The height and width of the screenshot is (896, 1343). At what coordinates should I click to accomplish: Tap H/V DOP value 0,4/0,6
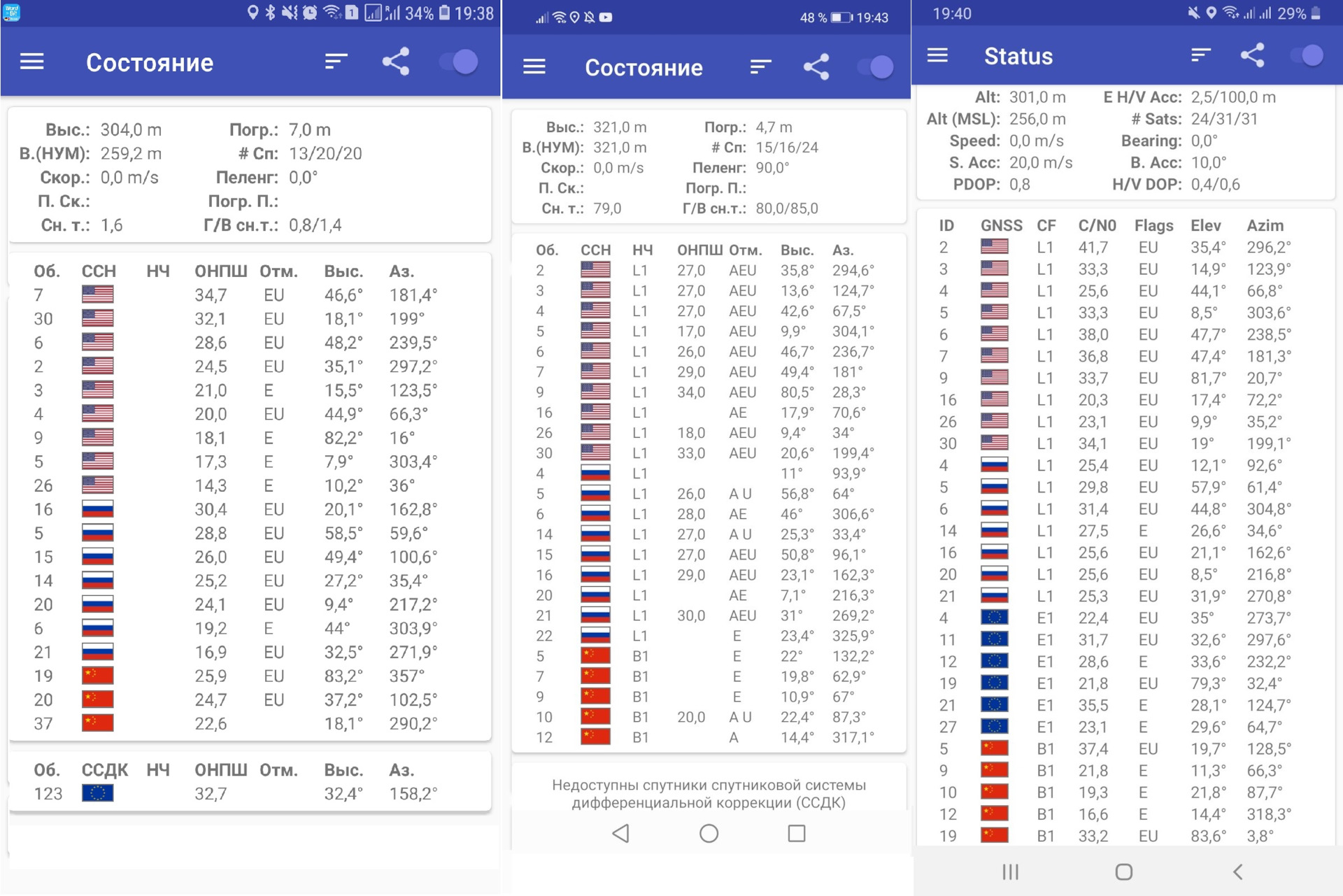(x=1215, y=184)
